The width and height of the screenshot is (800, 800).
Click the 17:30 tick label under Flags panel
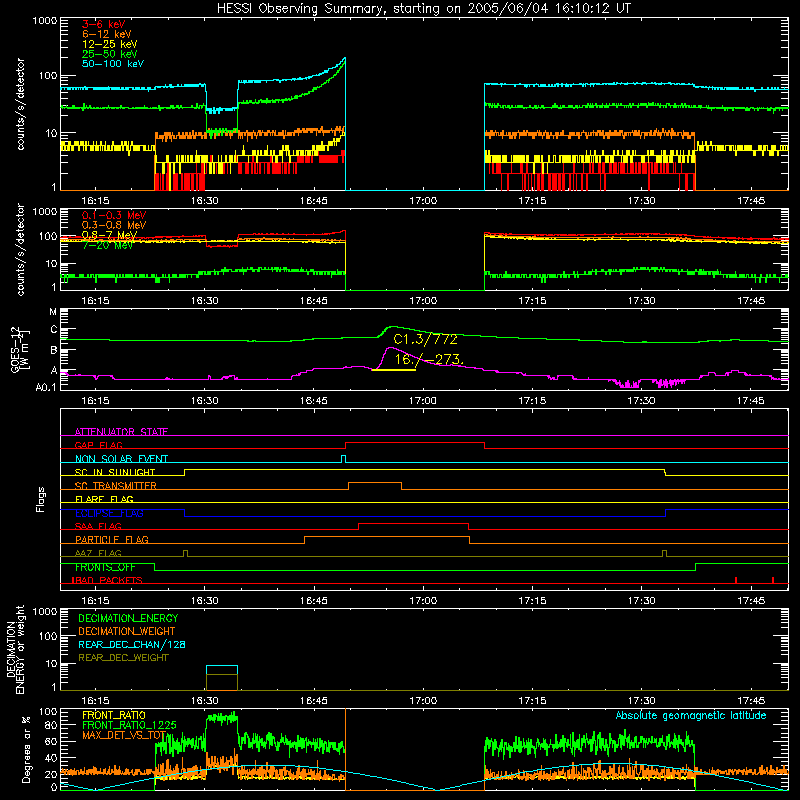pyautogui.click(x=641, y=601)
